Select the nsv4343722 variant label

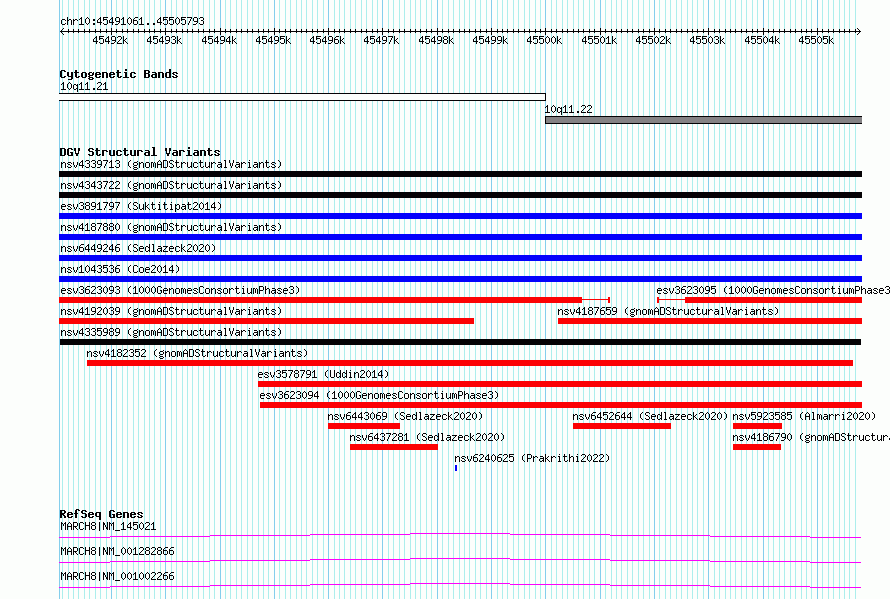click(171, 186)
